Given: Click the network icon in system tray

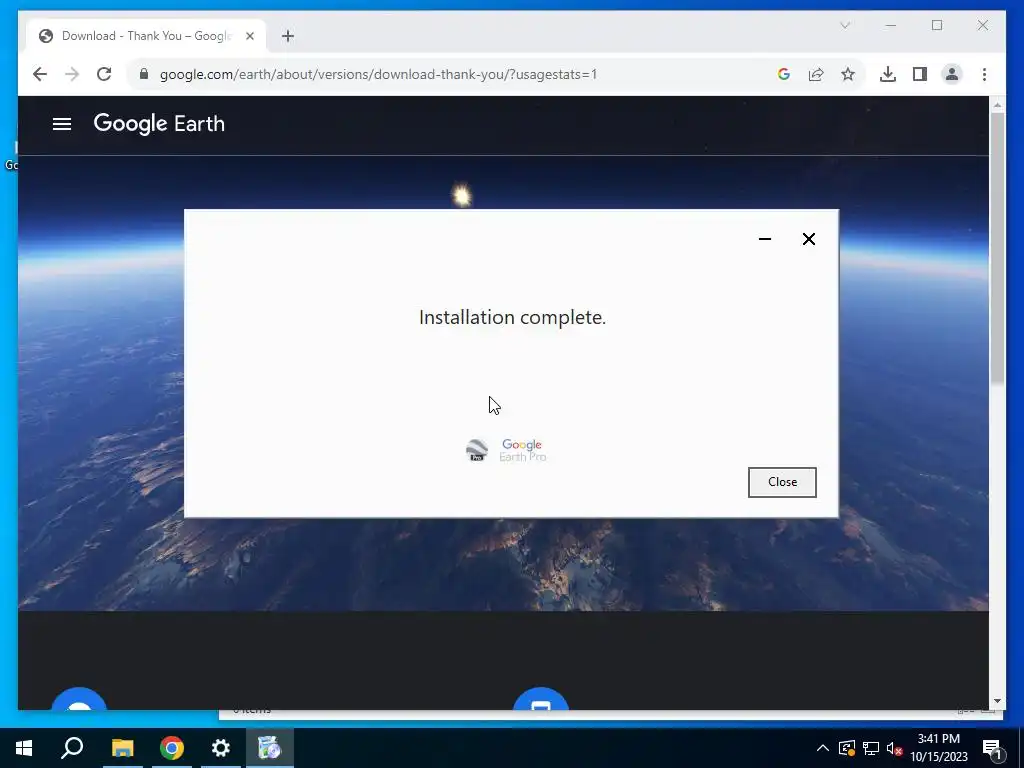Looking at the screenshot, I should coord(871,748).
